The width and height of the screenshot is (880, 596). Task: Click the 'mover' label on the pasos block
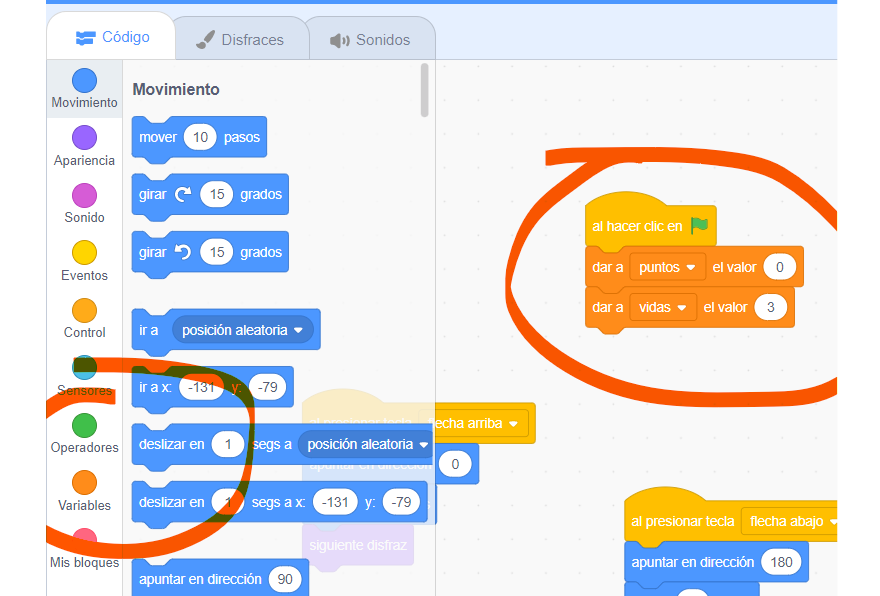pos(158,137)
